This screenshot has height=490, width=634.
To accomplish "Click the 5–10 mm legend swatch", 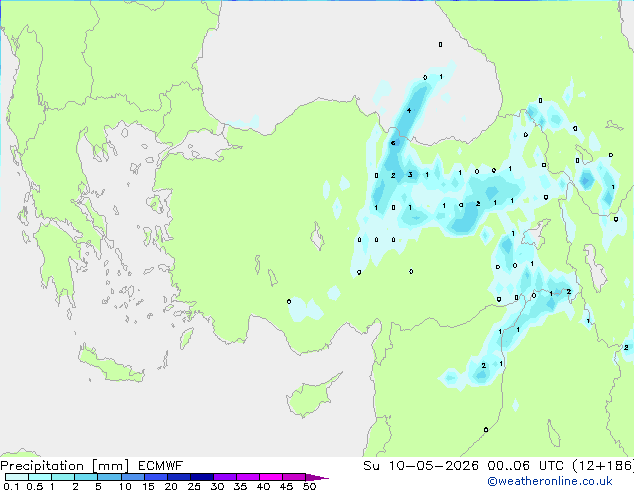I will click(x=109, y=477).
